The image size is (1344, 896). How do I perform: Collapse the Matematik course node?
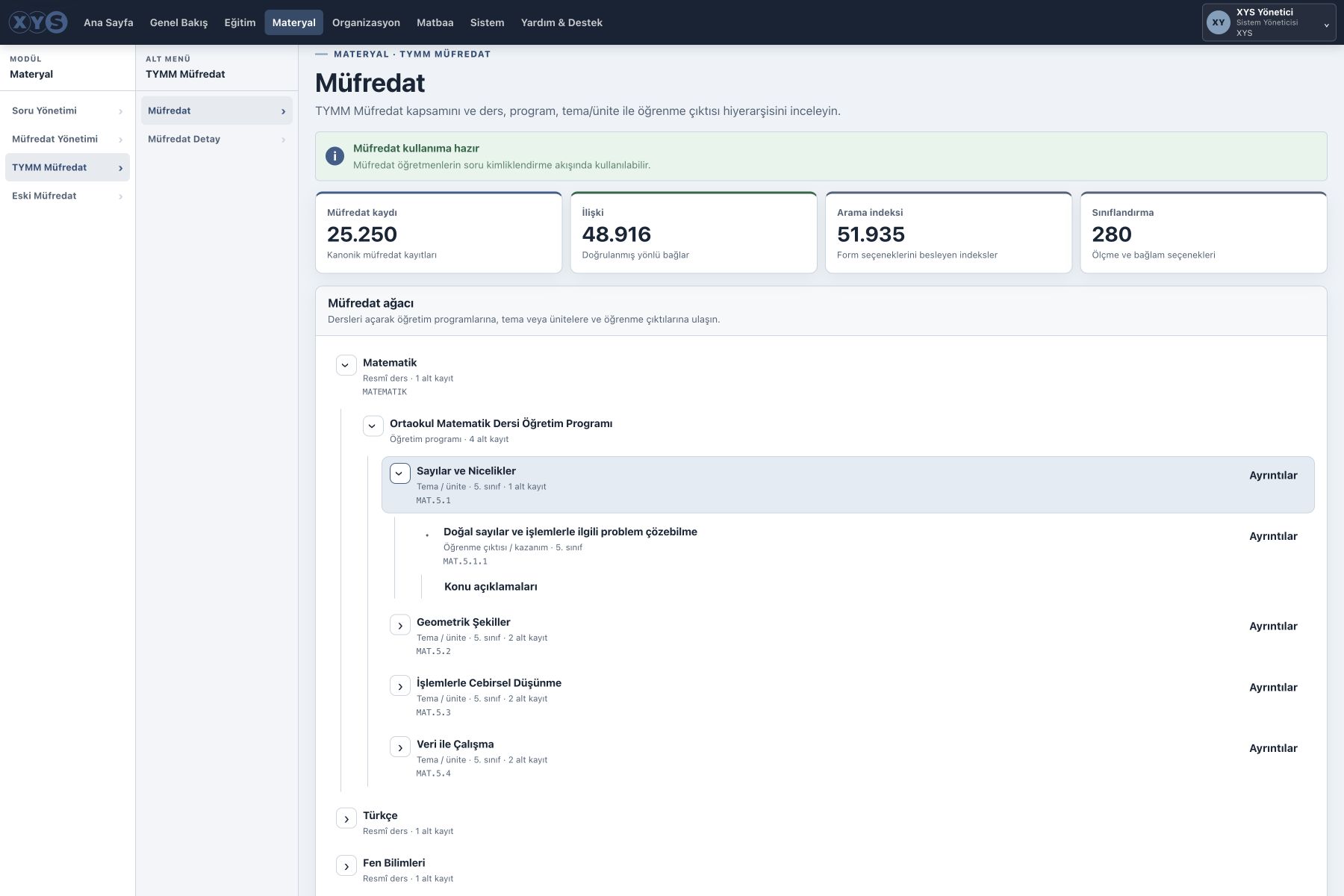[x=346, y=365]
